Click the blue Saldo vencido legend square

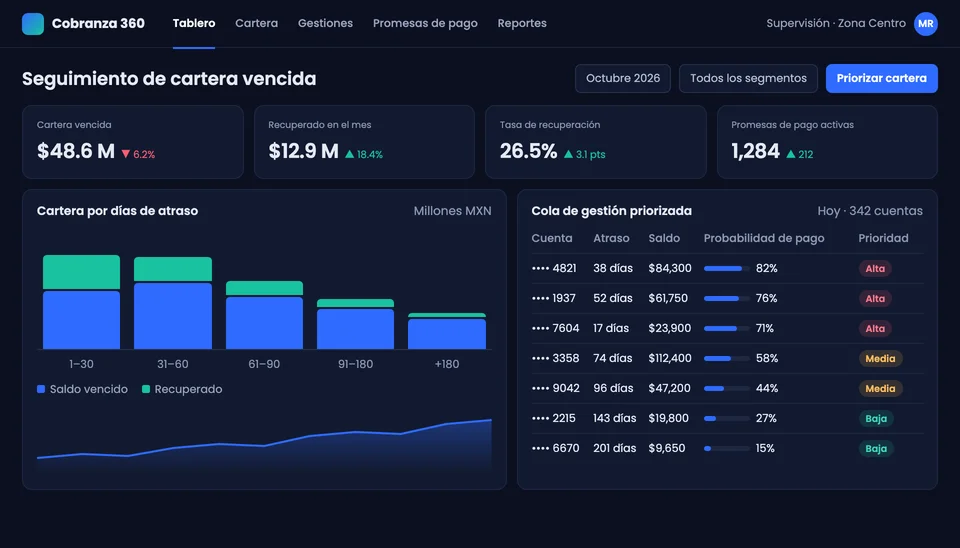(41, 389)
